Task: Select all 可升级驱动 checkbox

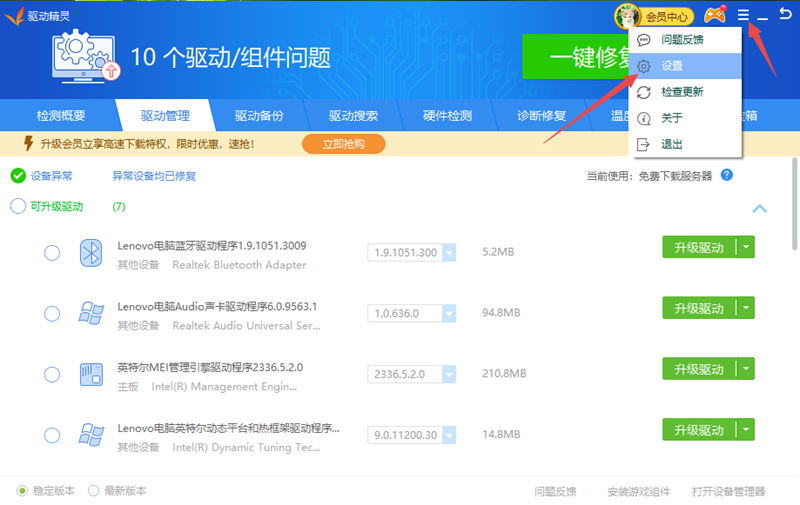Action: [18, 207]
